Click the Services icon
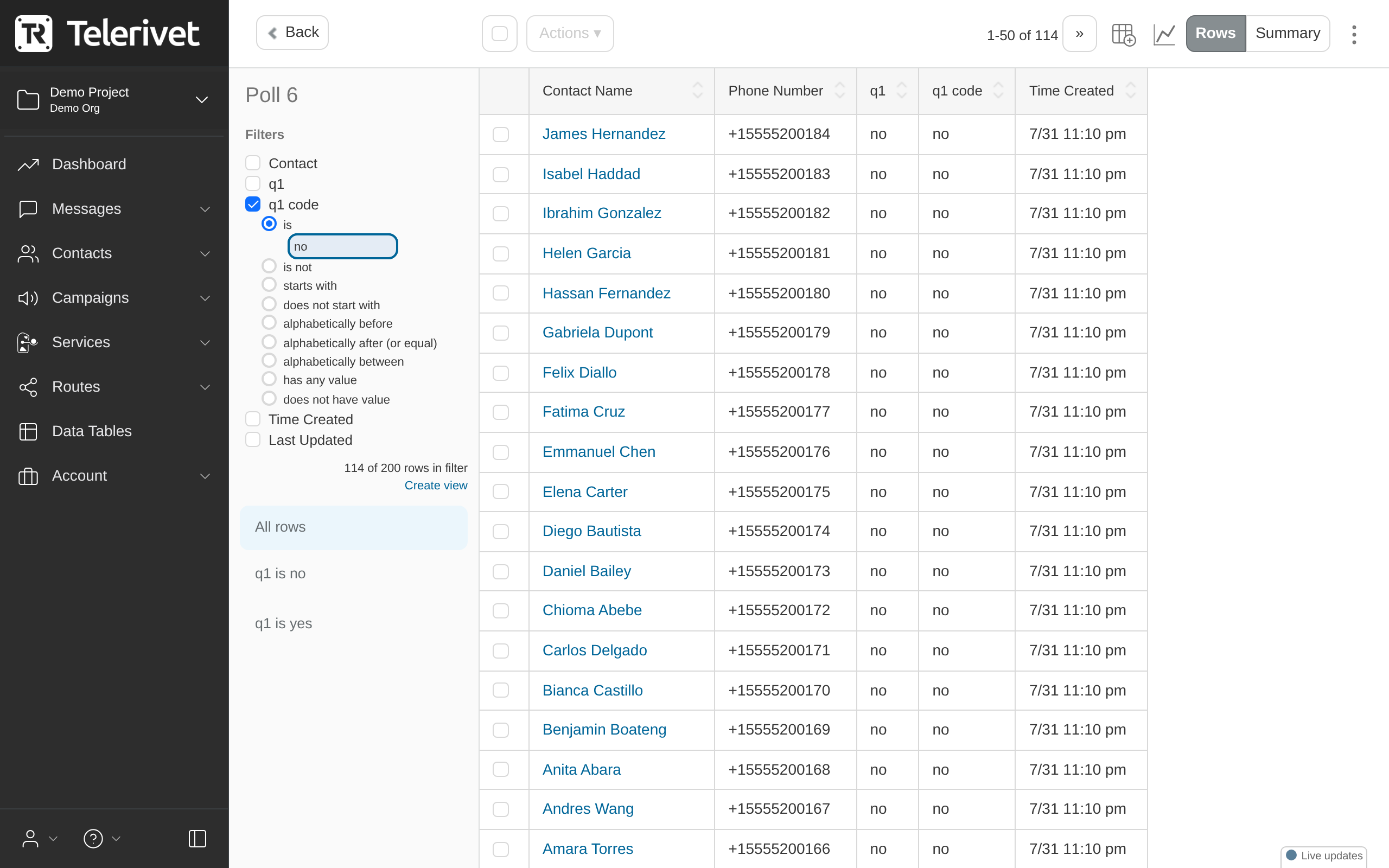The image size is (1389, 868). pyautogui.click(x=28, y=342)
